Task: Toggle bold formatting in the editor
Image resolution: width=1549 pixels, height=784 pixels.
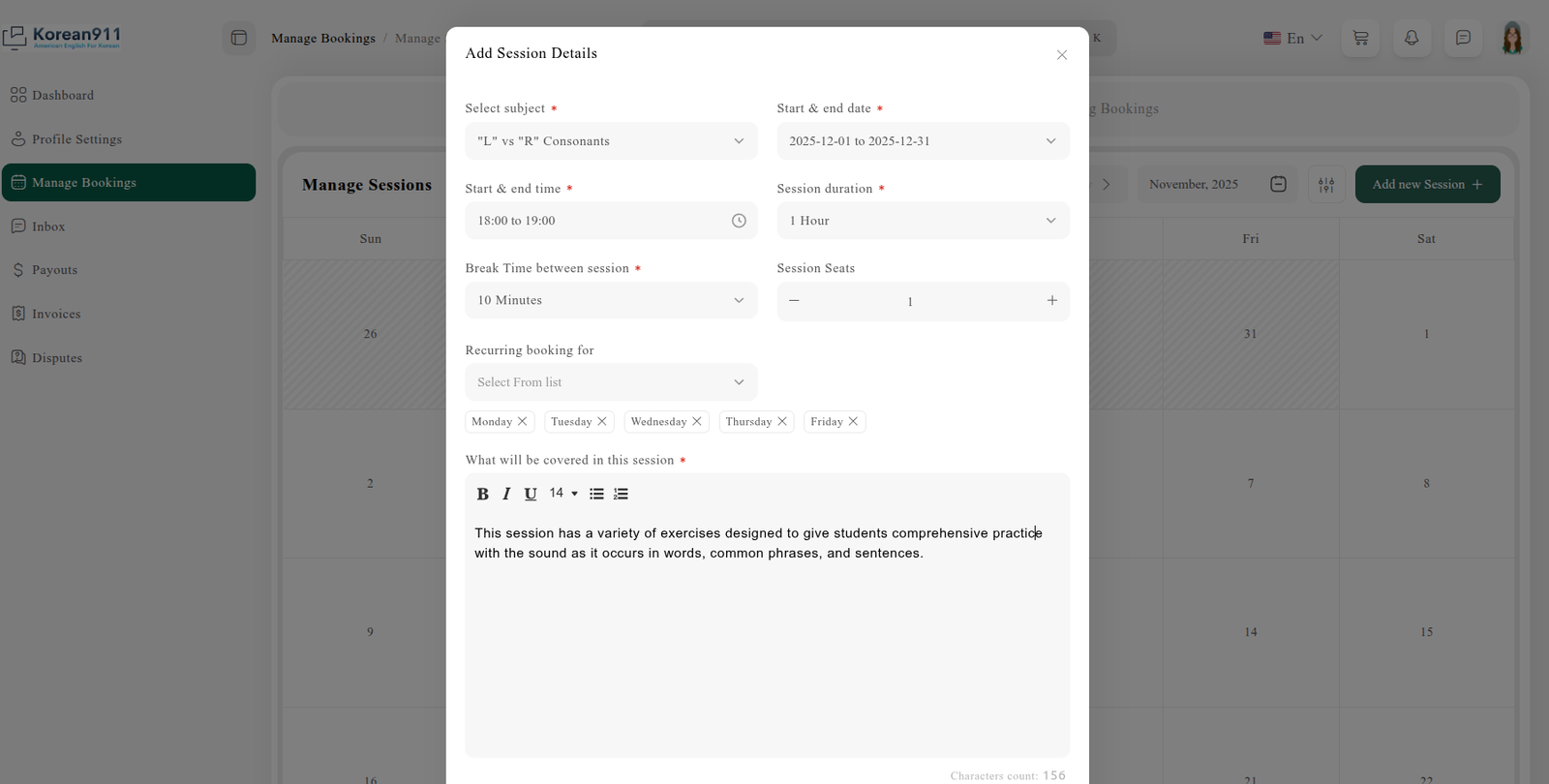Action: [x=482, y=494]
